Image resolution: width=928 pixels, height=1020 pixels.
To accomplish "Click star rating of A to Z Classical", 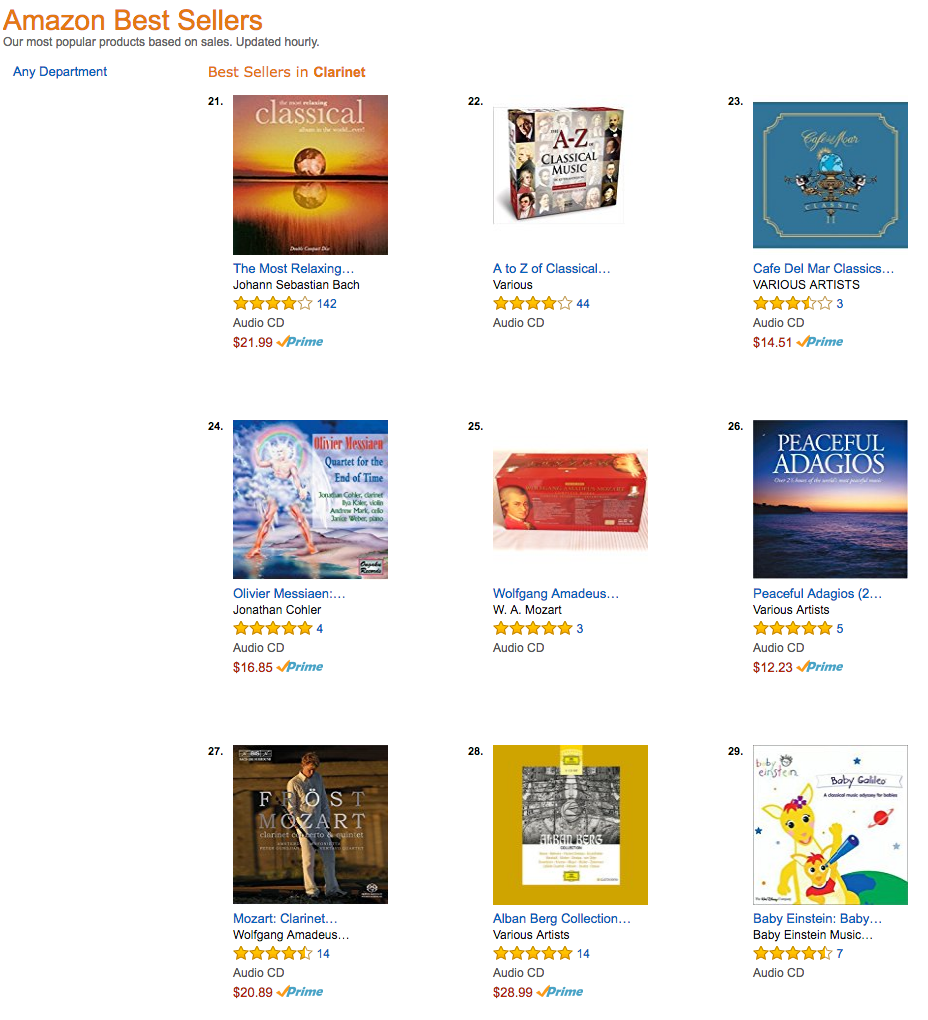I will (x=532, y=303).
